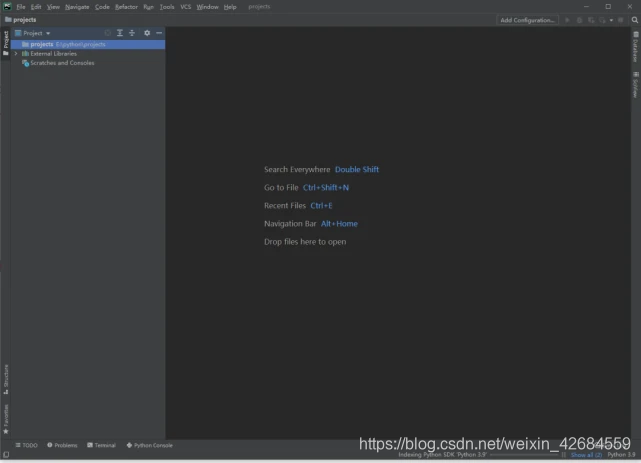The height and width of the screenshot is (463, 641).
Task: Open the Refactor menu
Action: pyautogui.click(x=126, y=7)
